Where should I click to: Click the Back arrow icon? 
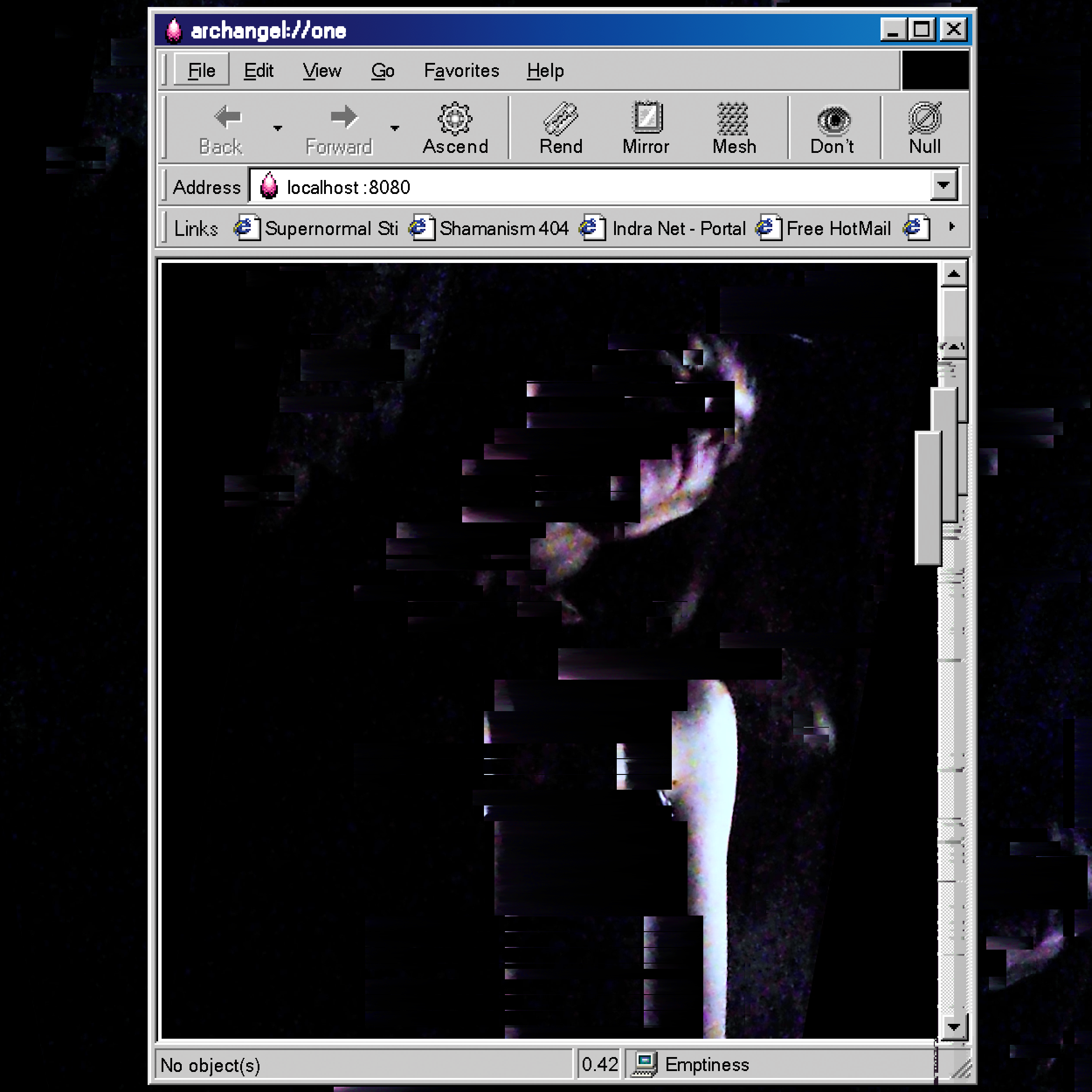[228, 117]
